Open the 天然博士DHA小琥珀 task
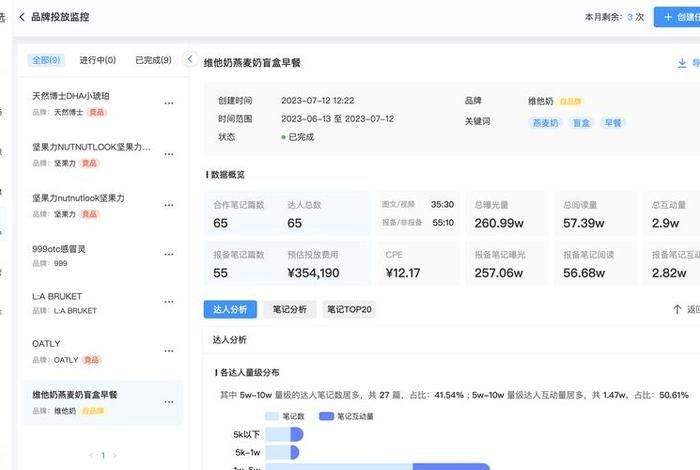 (x=103, y=103)
